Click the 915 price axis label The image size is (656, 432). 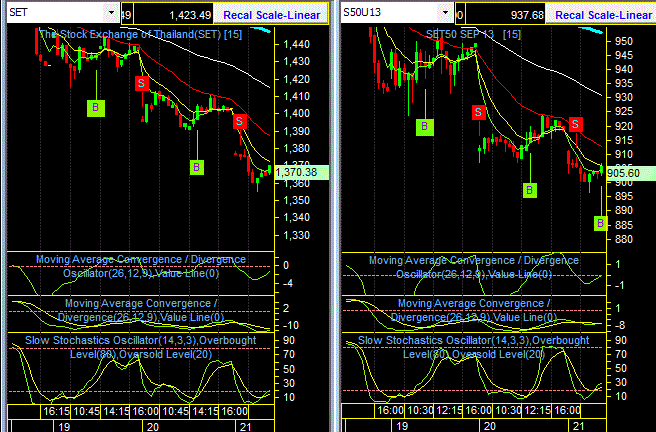click(623, 140)
